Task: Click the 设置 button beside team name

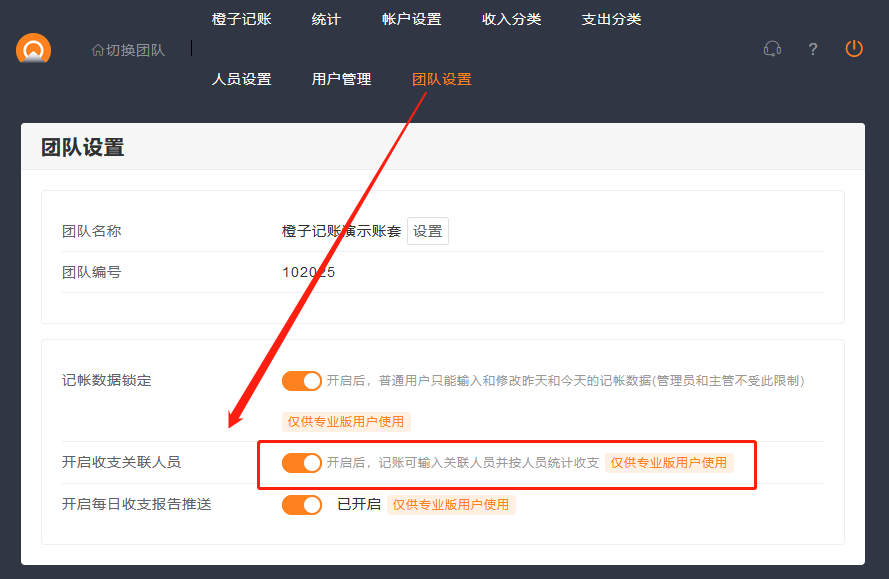Action: click(x=428, y=231)
